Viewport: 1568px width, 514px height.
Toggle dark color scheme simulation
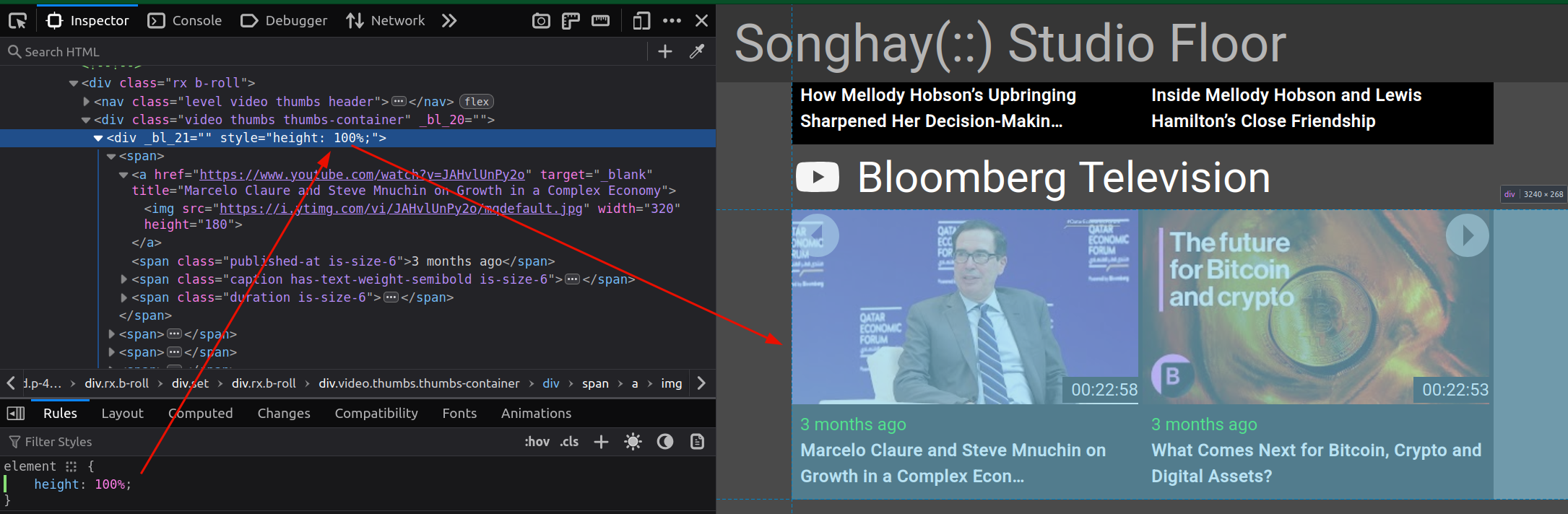click(664, 442)
